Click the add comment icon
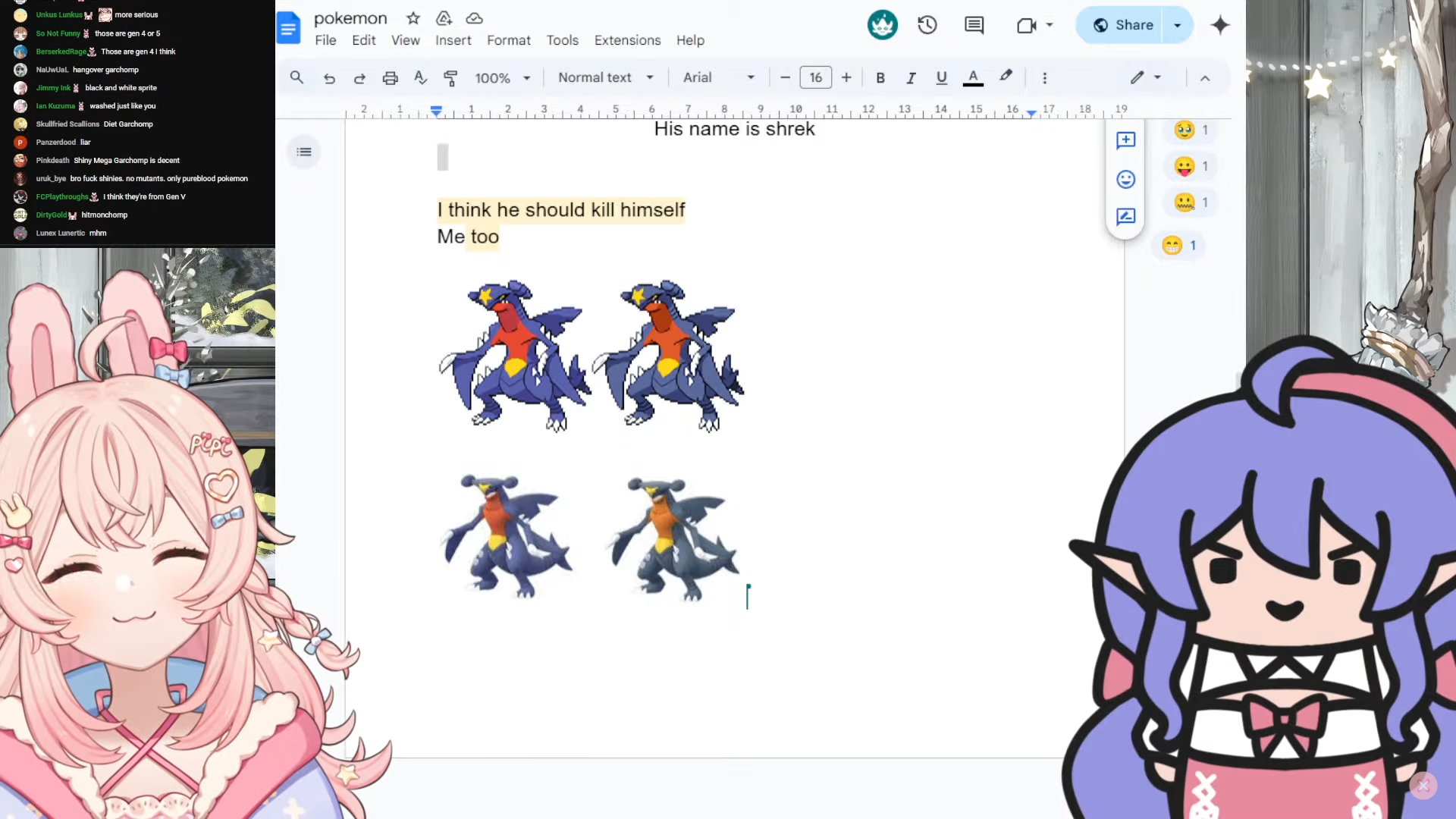 pos(1125,140)
